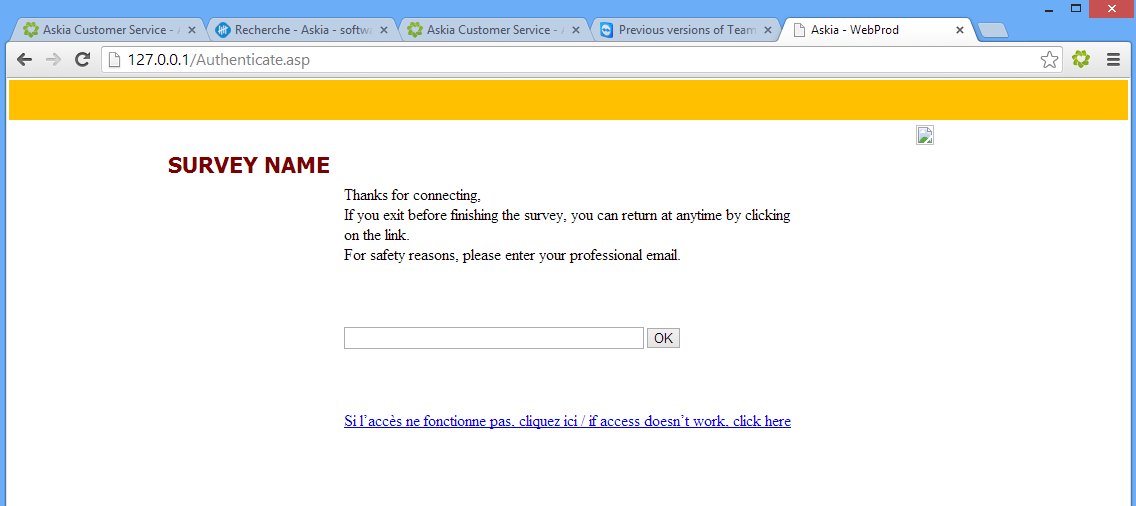Close the Previous versions of Team tab

tap(768, 30)
